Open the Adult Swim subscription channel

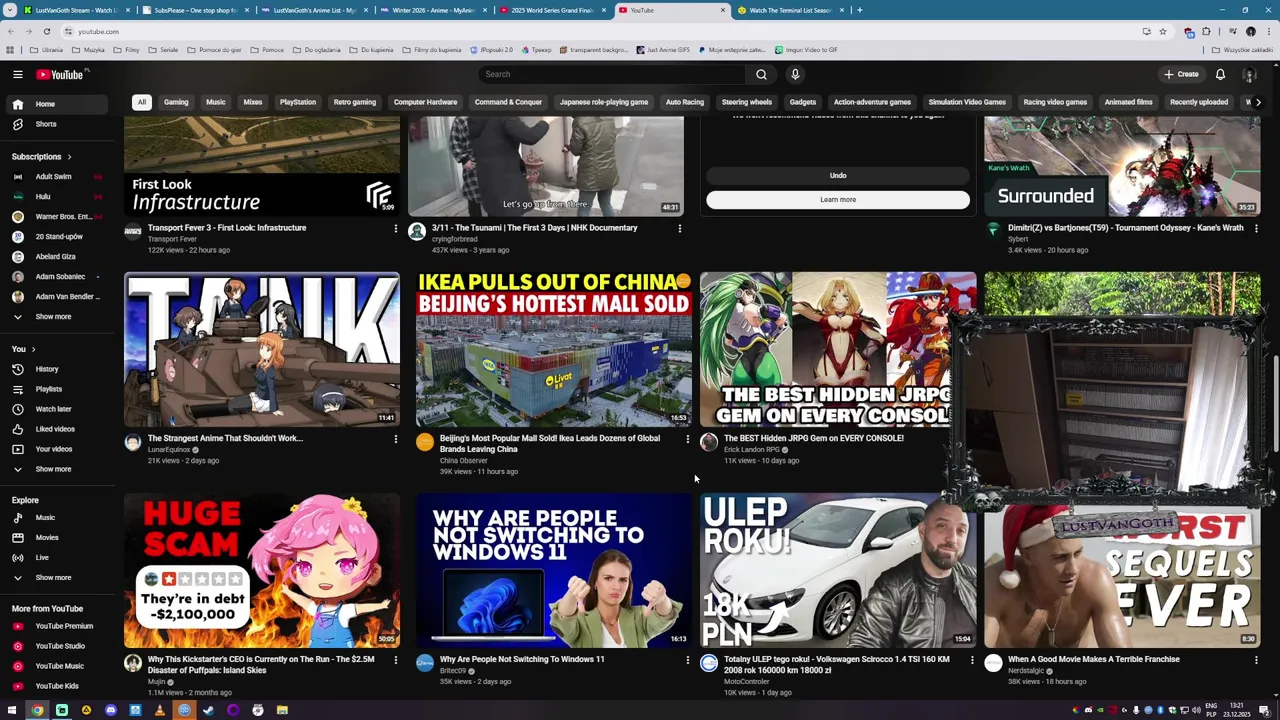pos(59,176)
